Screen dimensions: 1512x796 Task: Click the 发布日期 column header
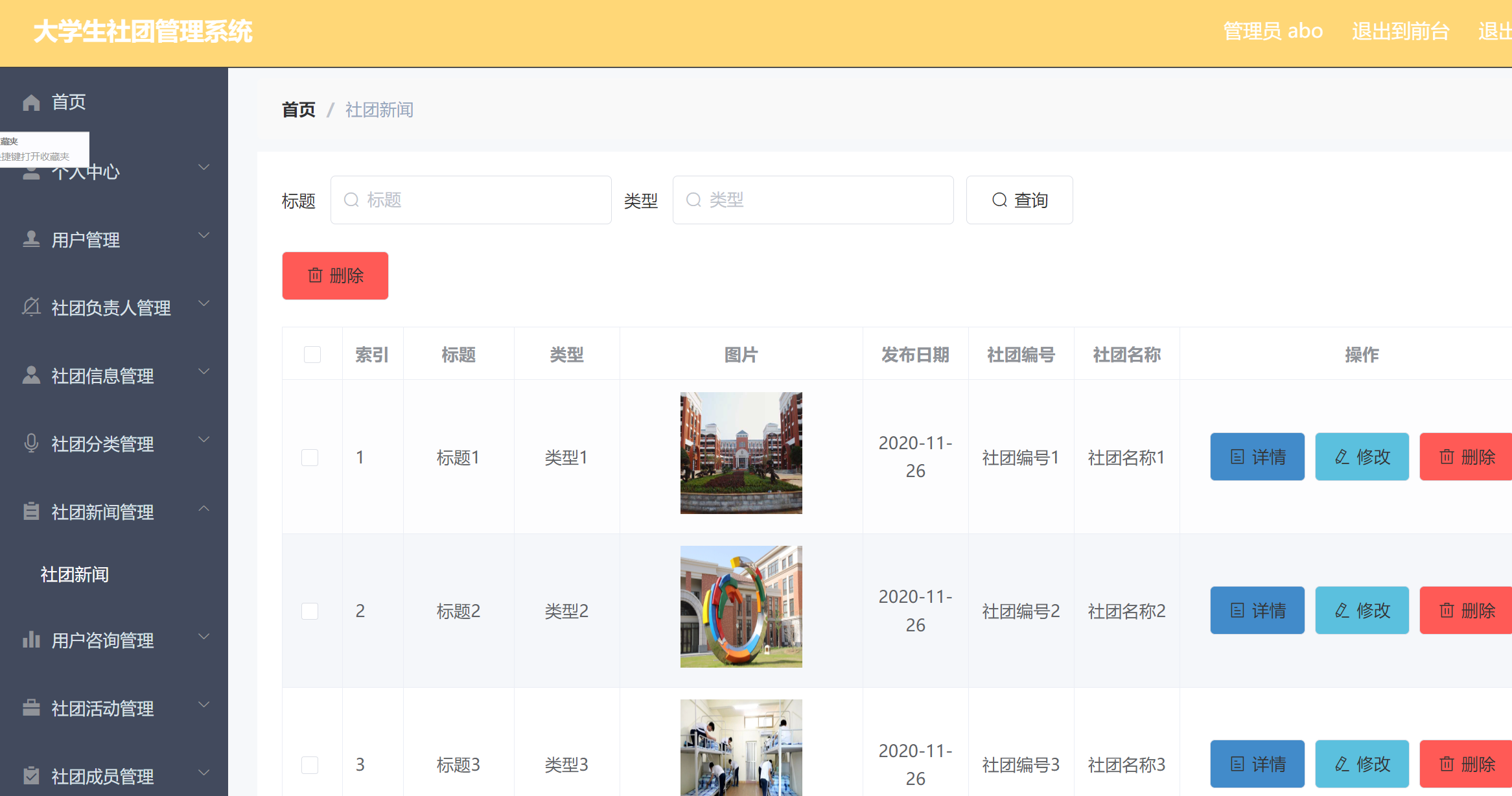pos(915,355)
